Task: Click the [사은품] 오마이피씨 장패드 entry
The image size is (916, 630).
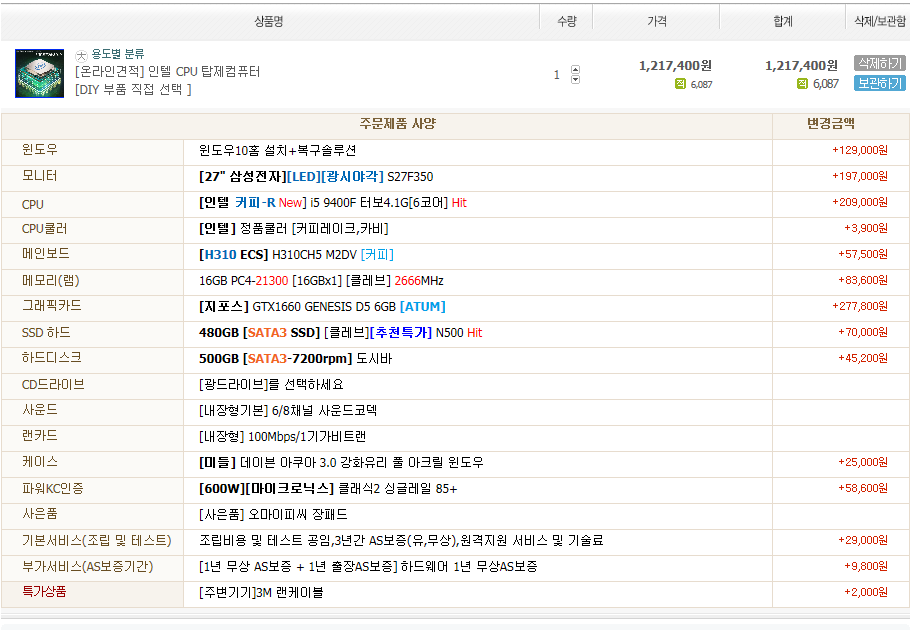Action: [x=273, y=515]
